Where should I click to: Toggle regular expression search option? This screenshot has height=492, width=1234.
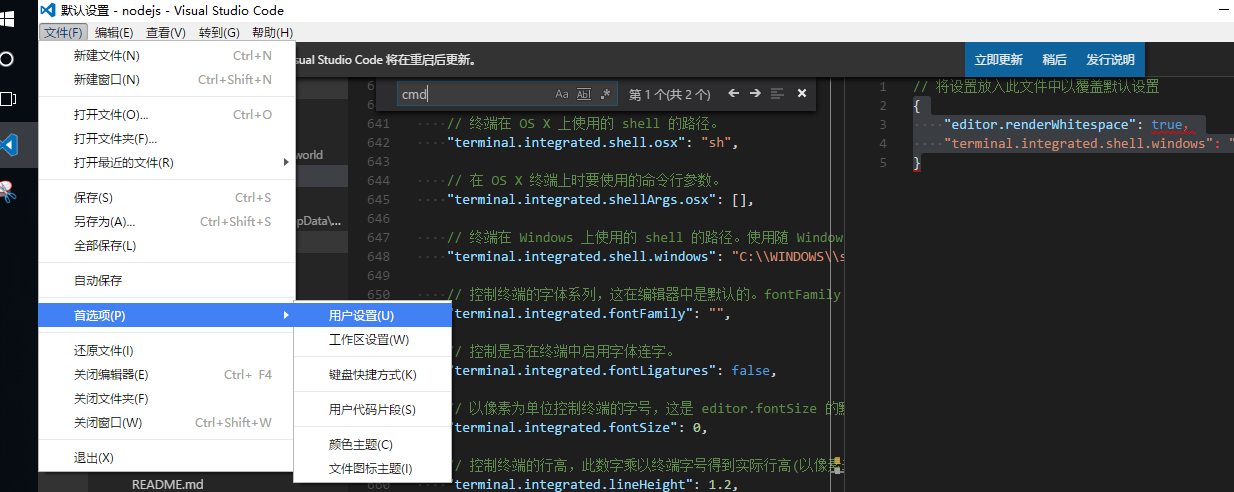click(605, 94)
